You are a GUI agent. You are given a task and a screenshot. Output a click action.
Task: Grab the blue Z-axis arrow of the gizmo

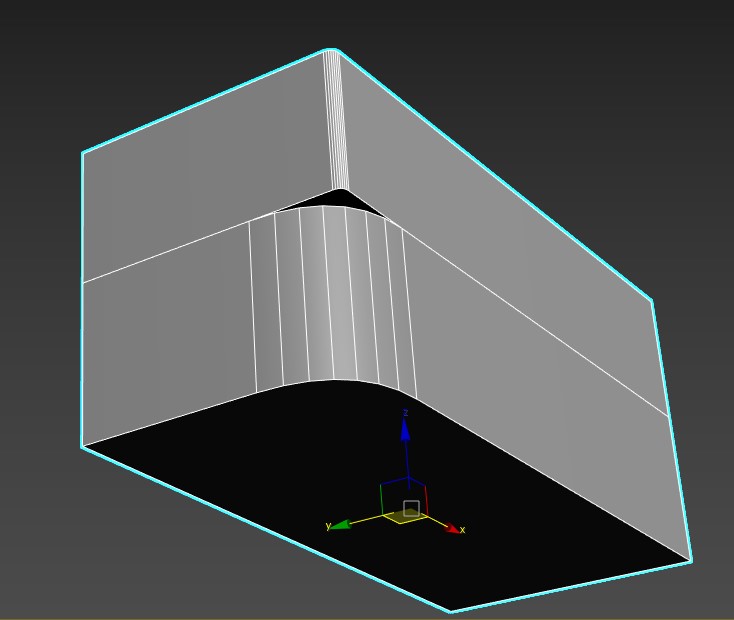(405, 430)
